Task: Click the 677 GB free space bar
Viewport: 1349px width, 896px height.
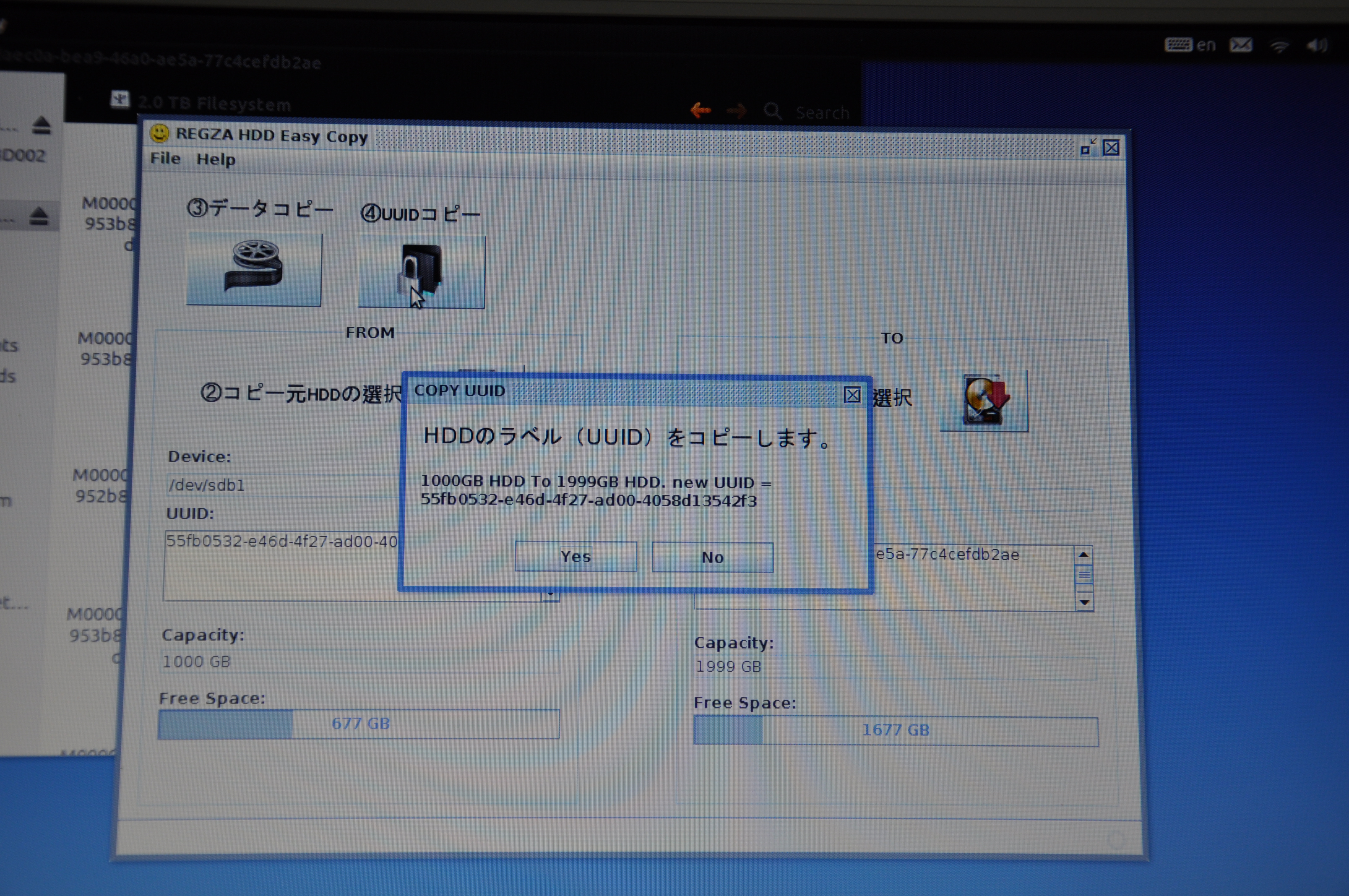Action: [x=359, y=724]
